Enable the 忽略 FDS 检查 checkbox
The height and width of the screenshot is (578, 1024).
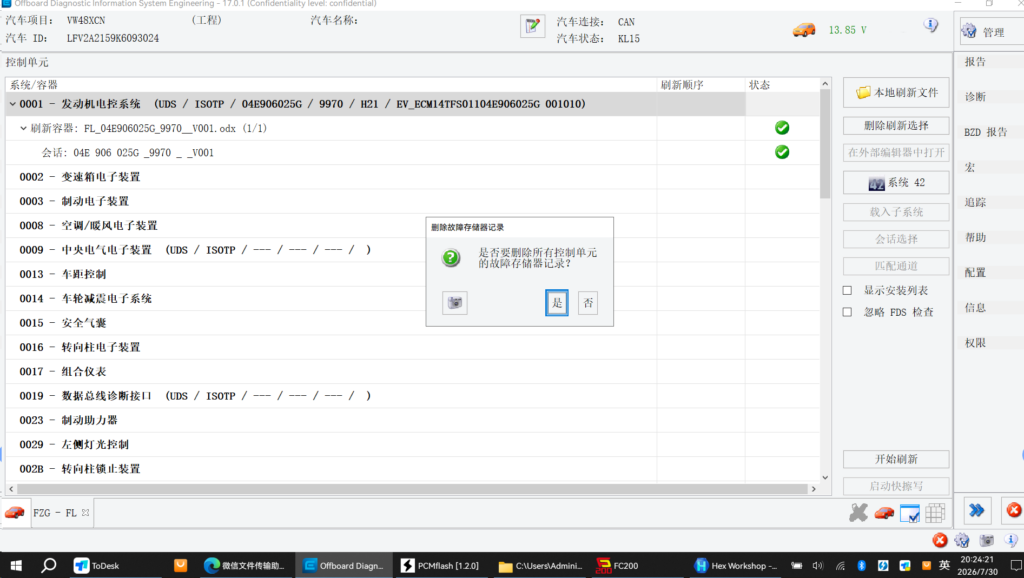(847, 312)
